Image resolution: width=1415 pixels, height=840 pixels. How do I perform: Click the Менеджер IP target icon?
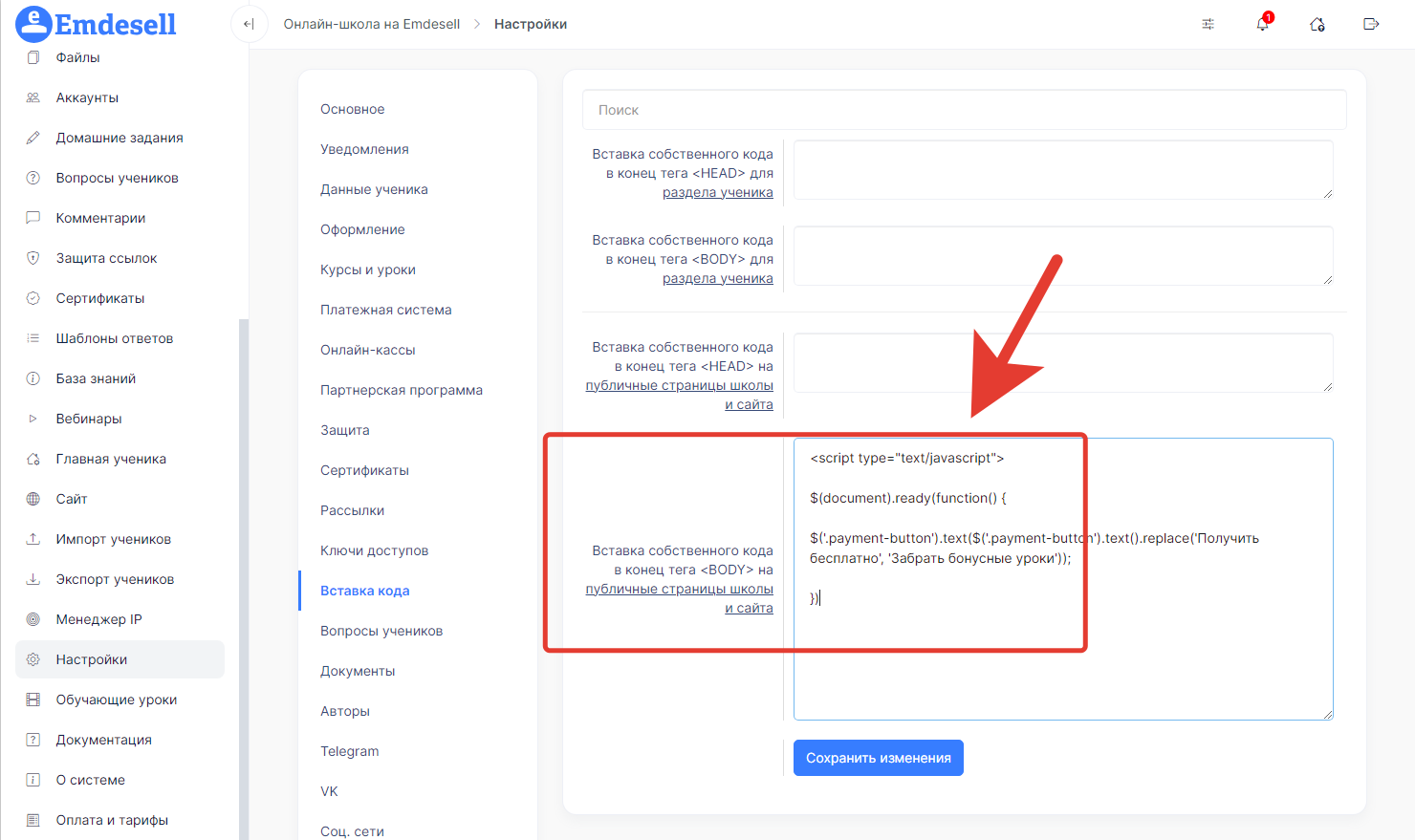[x=33, y=619]
